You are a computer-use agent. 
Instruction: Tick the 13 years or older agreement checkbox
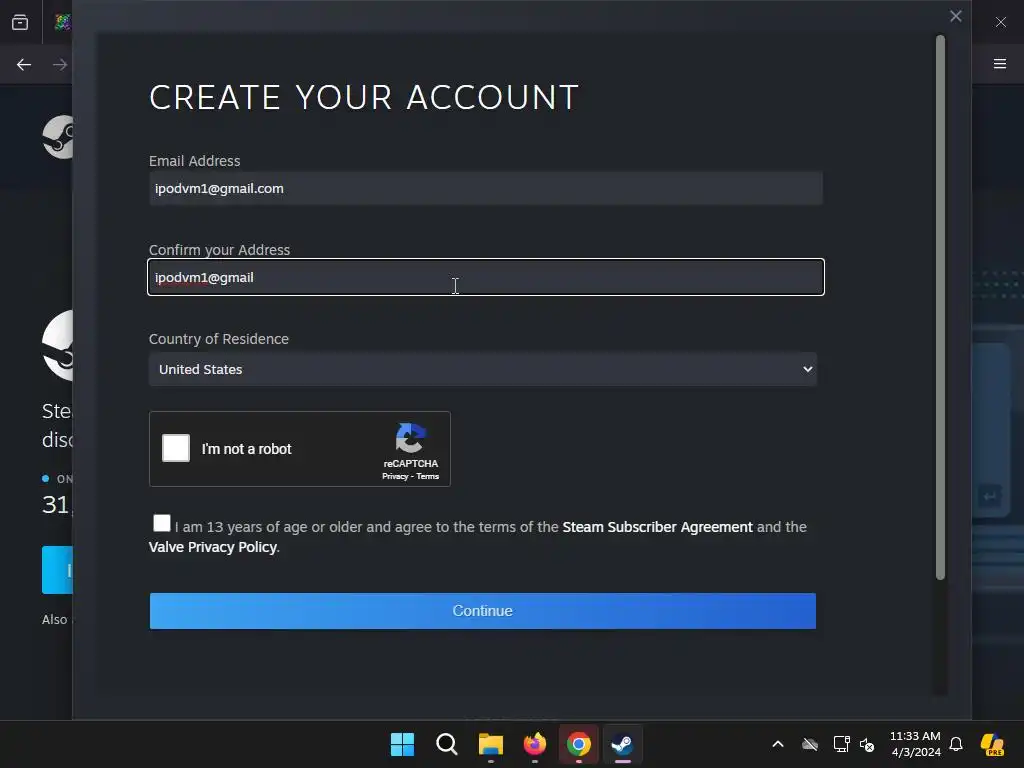point(161,523)
